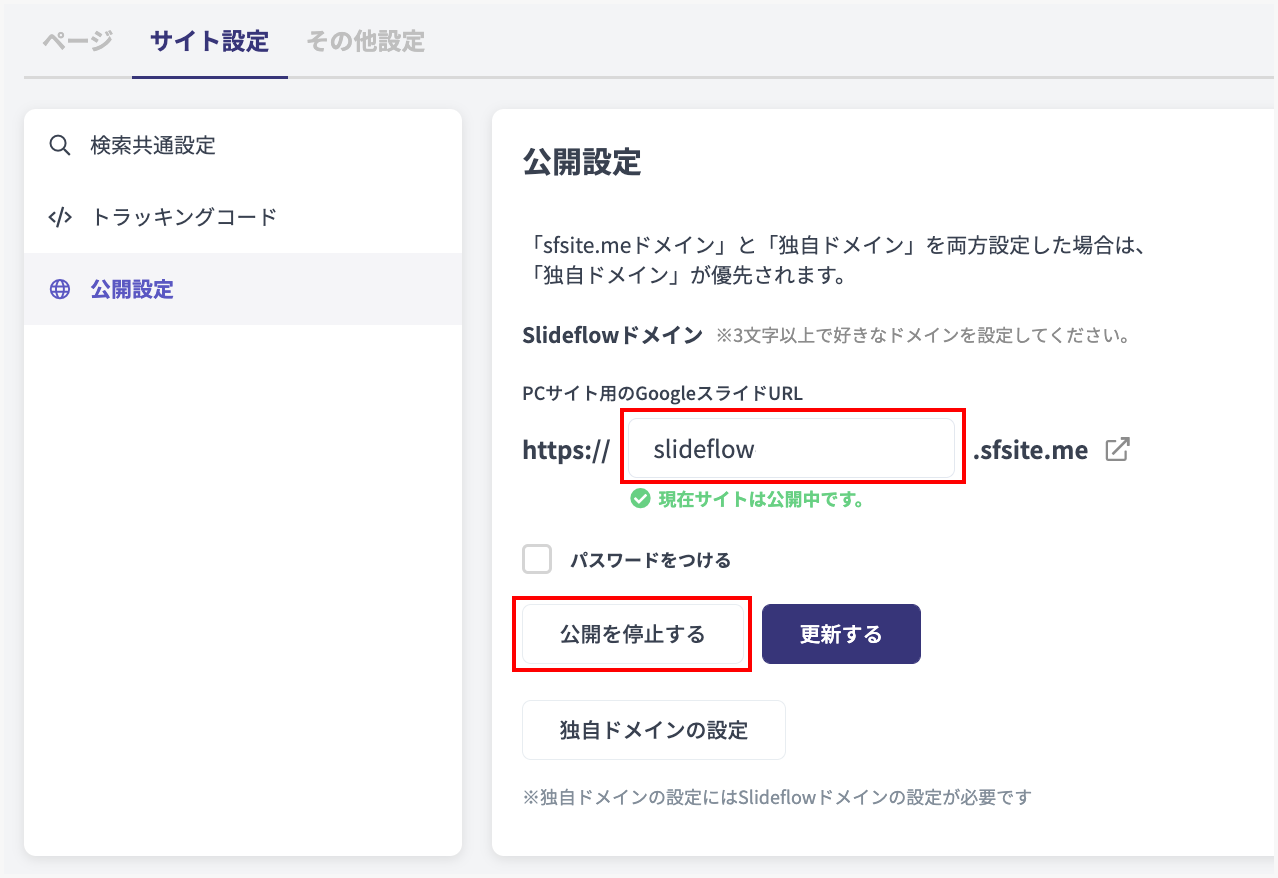Screen dimensions: 1278x878
Task: Click the 現在サイトは公開中です status message
Action: point(761,499)
